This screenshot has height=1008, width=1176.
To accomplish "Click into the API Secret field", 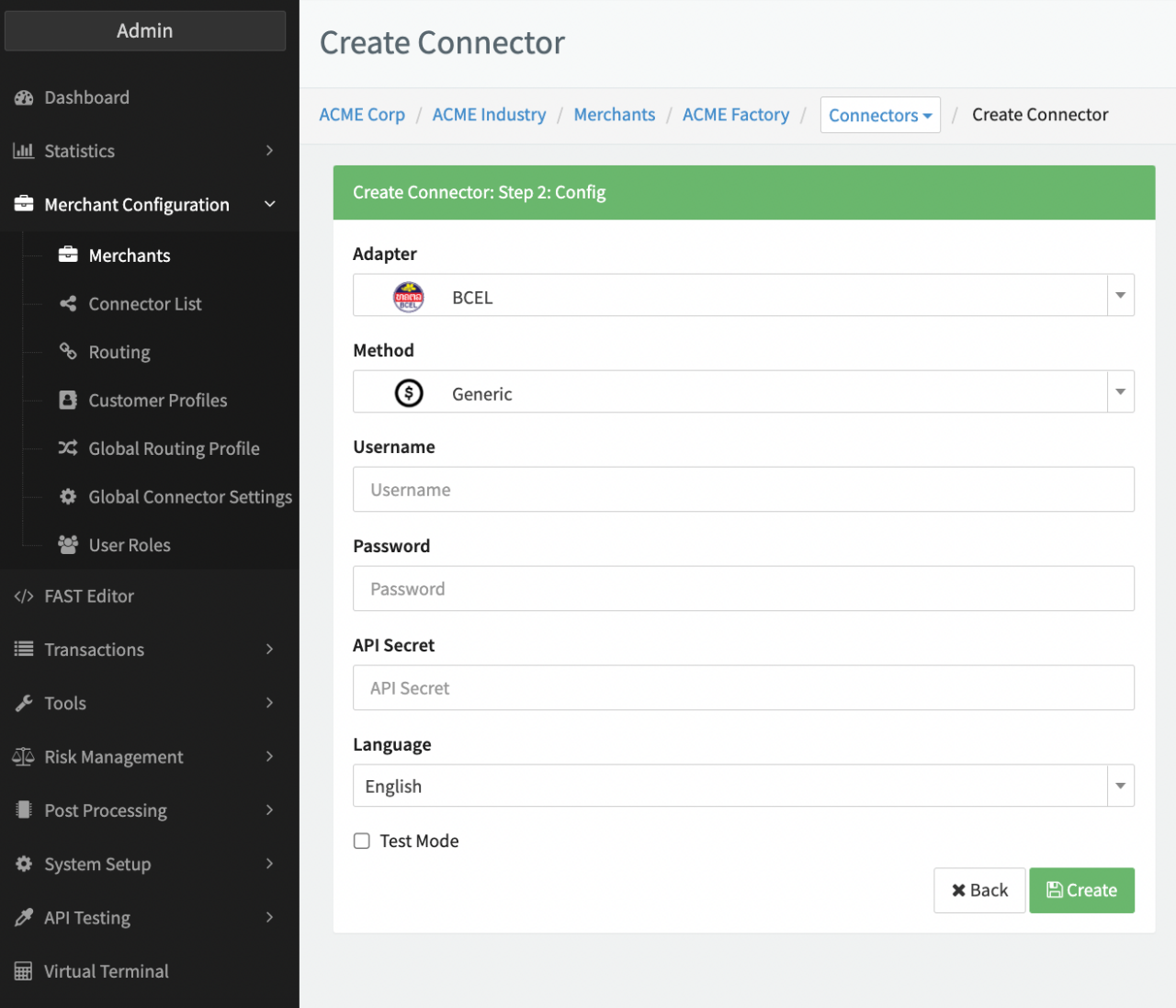I will (742, 688).
